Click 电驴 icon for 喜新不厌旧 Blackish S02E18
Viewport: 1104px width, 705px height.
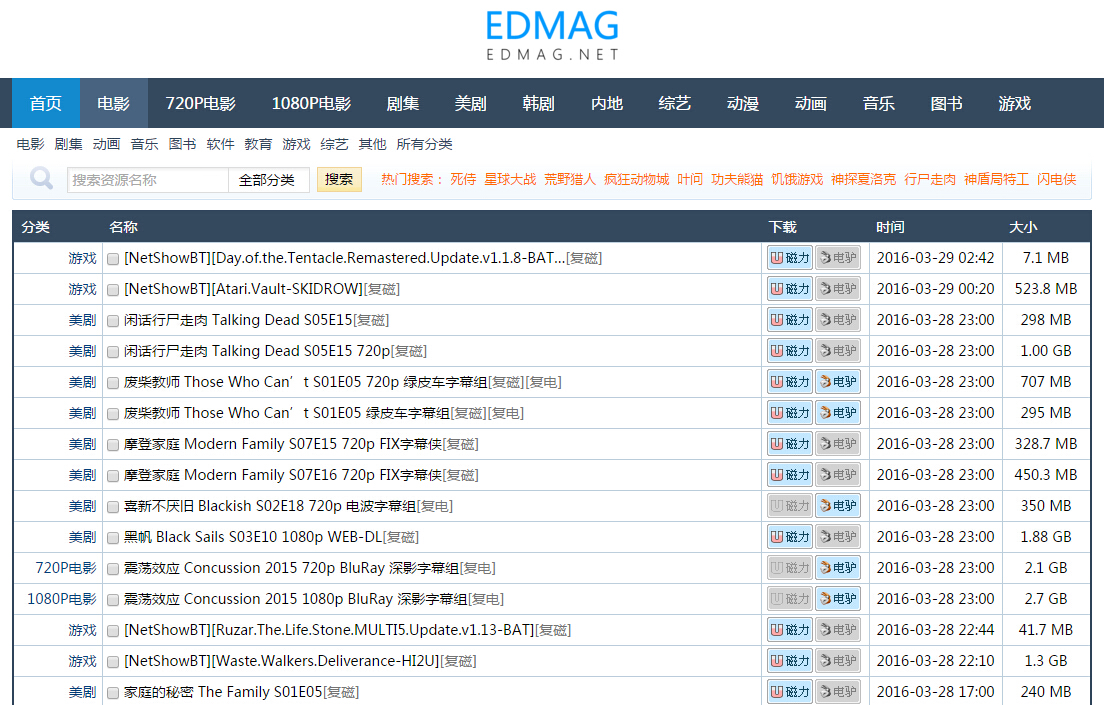click(837, 505)
